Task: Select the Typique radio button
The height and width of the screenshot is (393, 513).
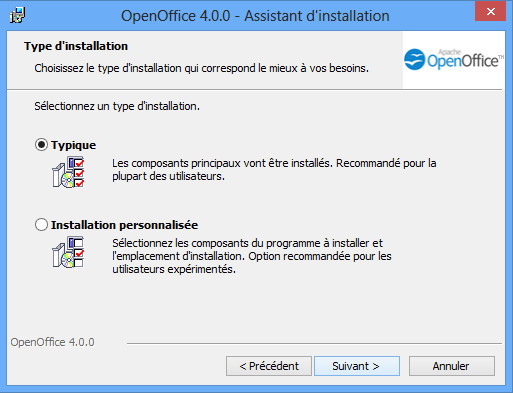Action: (x=41, y=145)
